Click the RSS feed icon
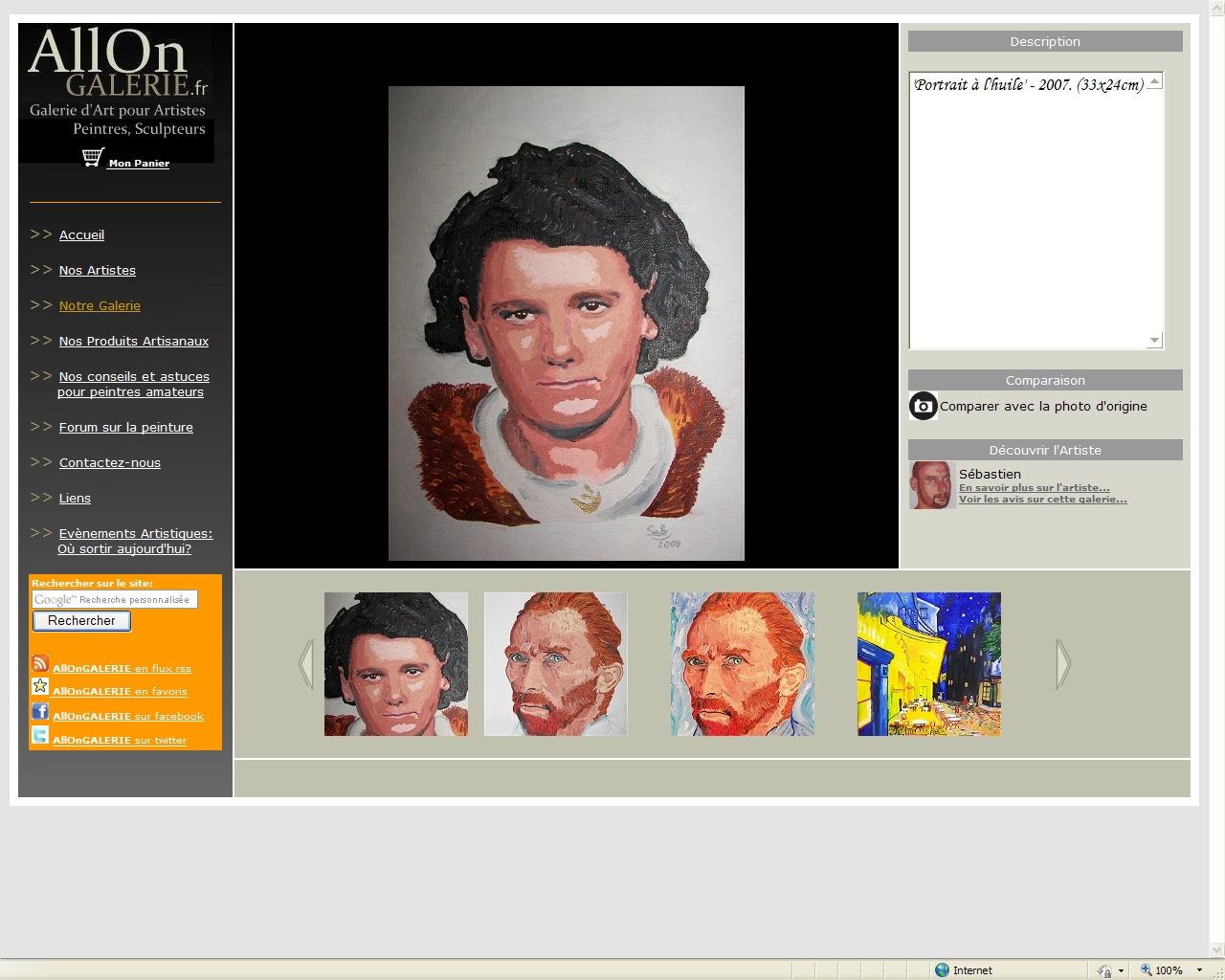This screenshot has width=1225, height=980. [40, 663]
